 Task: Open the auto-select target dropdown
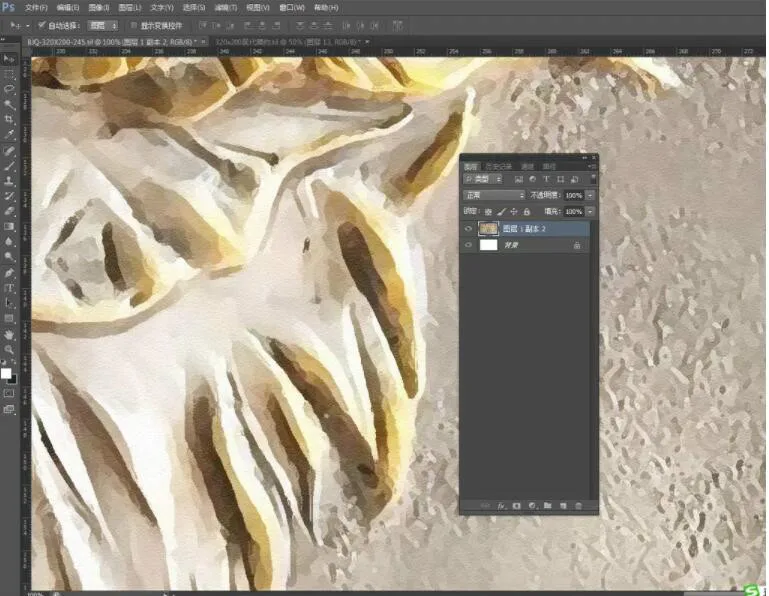click(102, 26)
